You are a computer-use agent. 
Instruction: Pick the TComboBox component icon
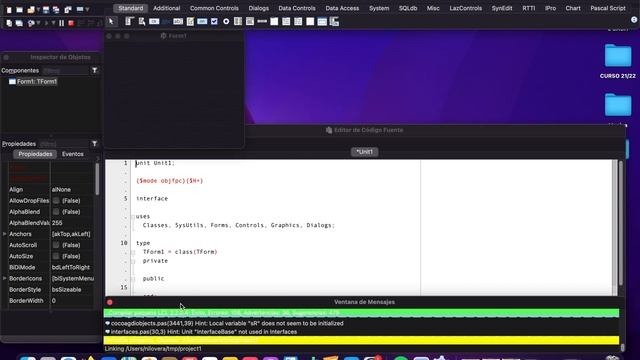[250, 22]
